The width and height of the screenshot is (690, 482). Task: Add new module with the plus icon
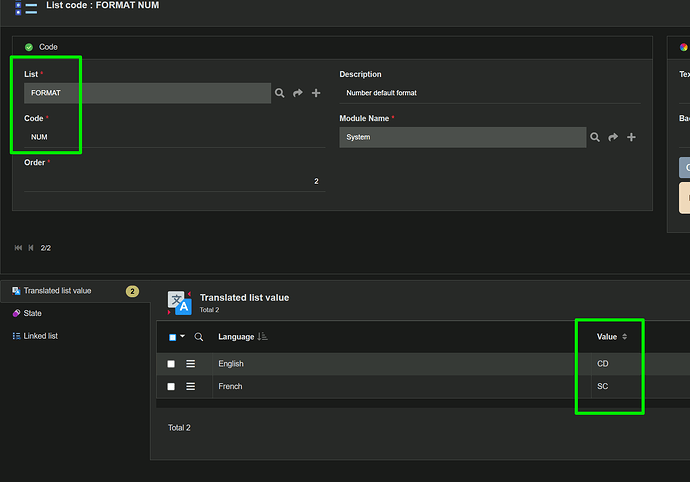click(631, 137)
